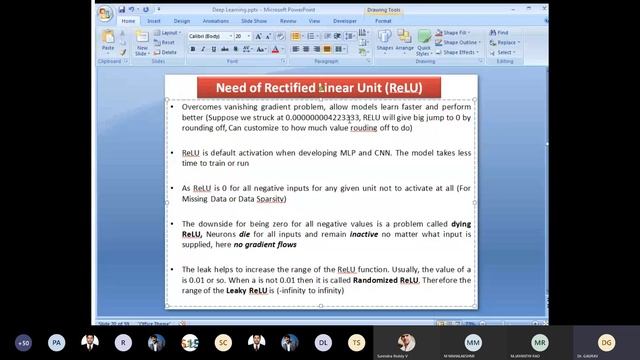Screen dimensions: 640x360
Task: Open the Arrange menu
Action: point(404,41)
